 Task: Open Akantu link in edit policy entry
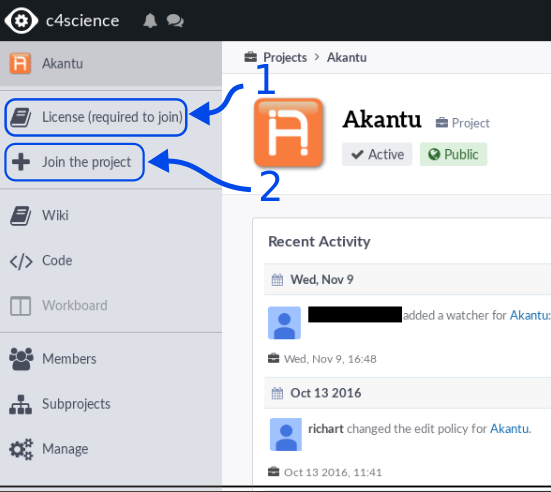(x=509, y=429)
